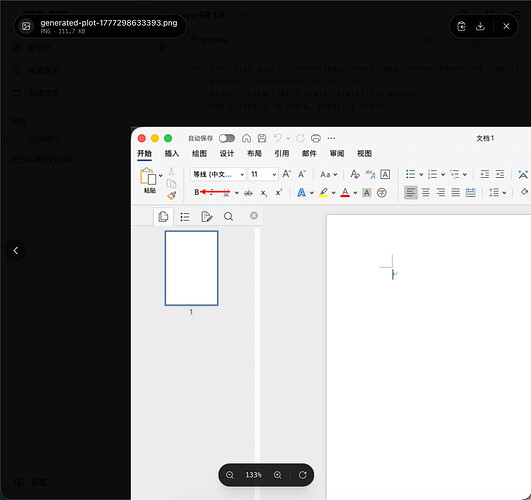Click the red font color swatch
Viewport: 531px width, 500px height.
tap(345, 192)
